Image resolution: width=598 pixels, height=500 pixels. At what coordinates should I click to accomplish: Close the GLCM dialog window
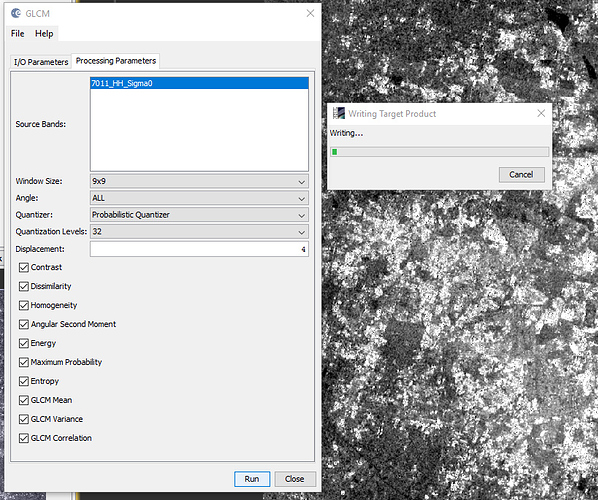coord(310,13)
